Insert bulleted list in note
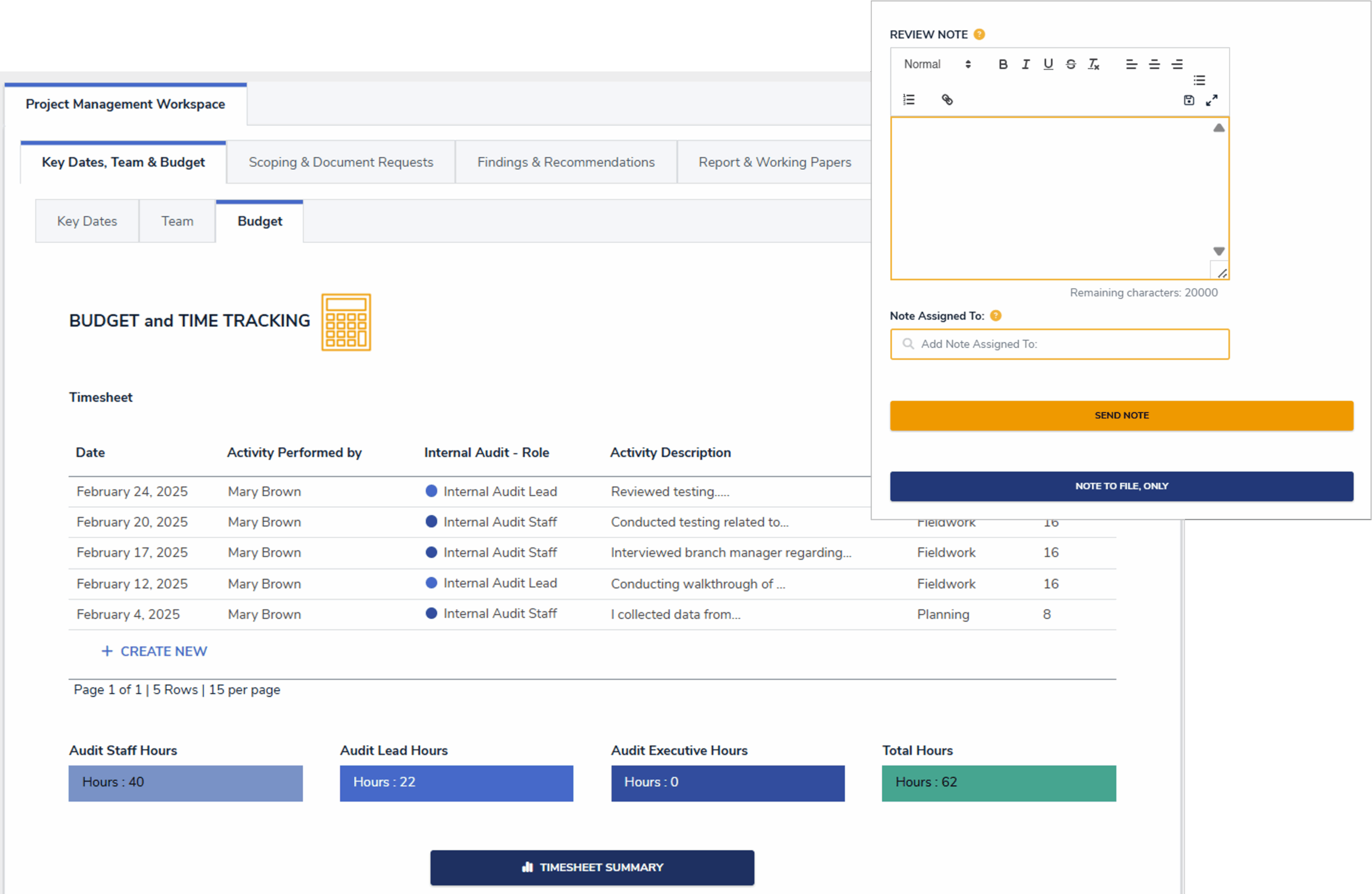Viewport: 1372px width, 894px height. coord(1199,80)
